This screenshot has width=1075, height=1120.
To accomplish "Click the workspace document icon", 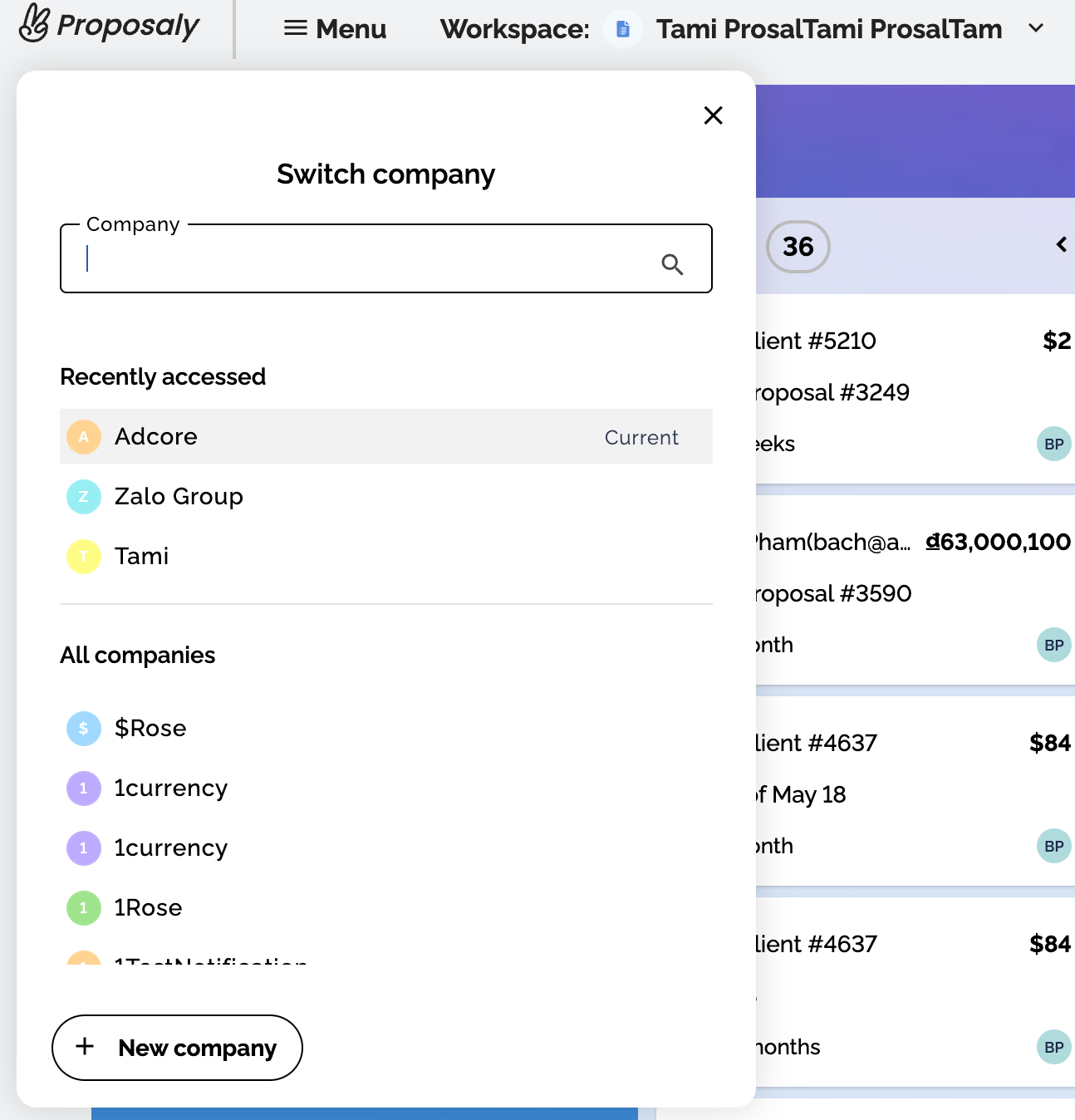I will tap(623, 30).
